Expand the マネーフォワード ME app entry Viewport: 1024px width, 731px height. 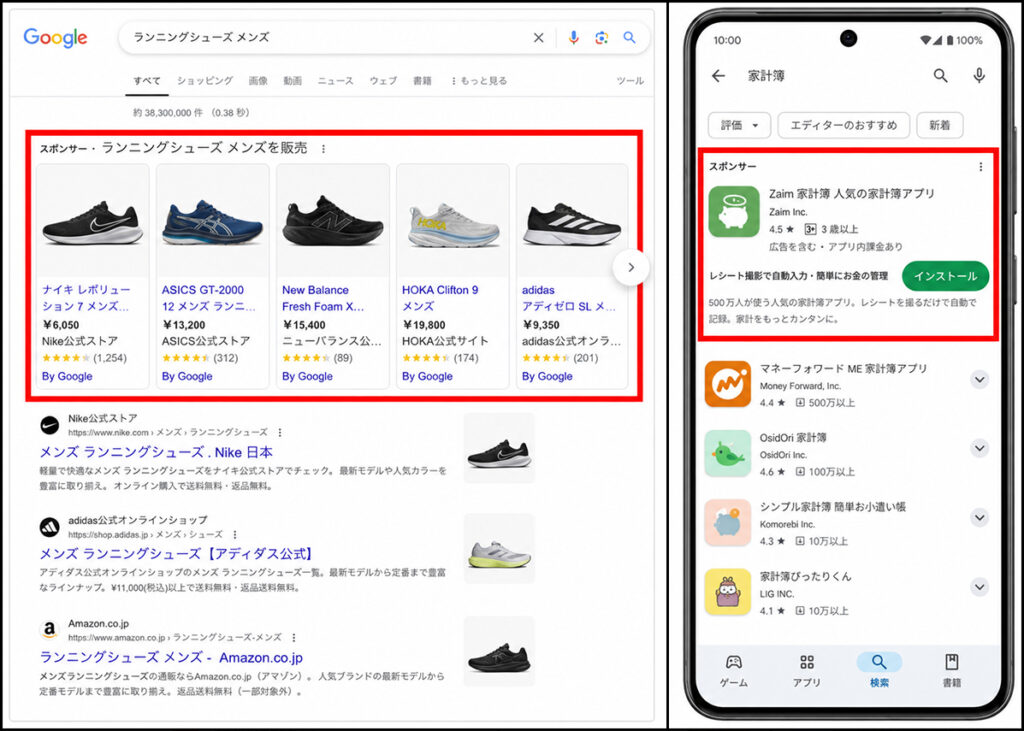click(x=979, y=380)
